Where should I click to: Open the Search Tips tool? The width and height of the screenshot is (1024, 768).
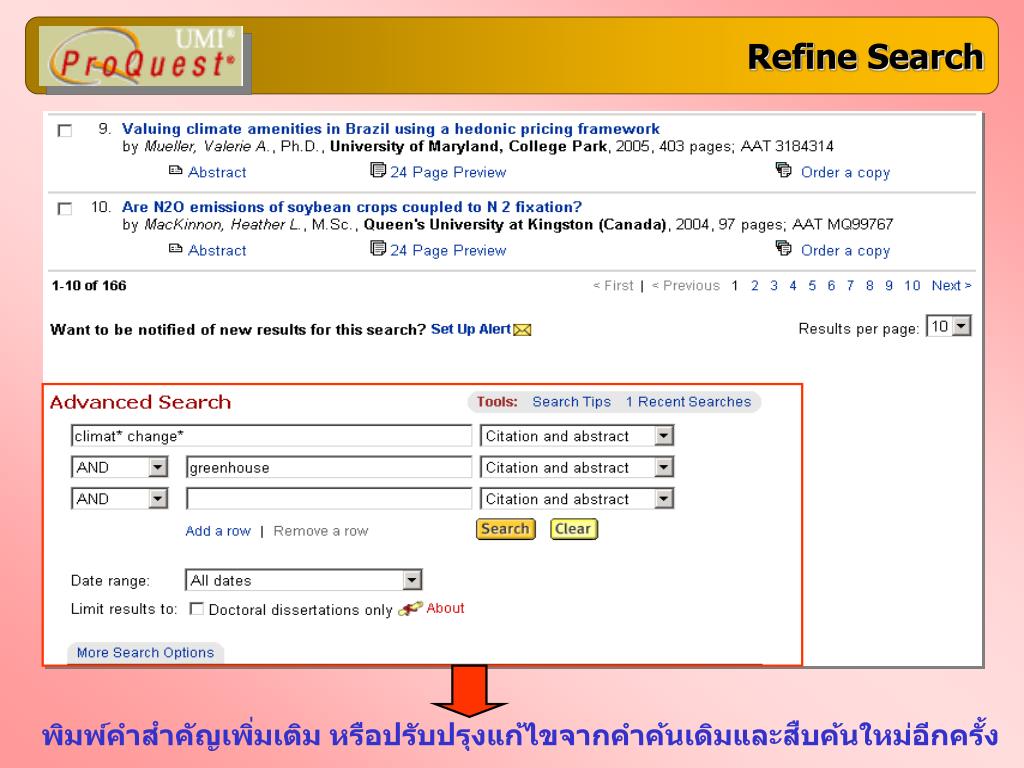coord(571,402)
